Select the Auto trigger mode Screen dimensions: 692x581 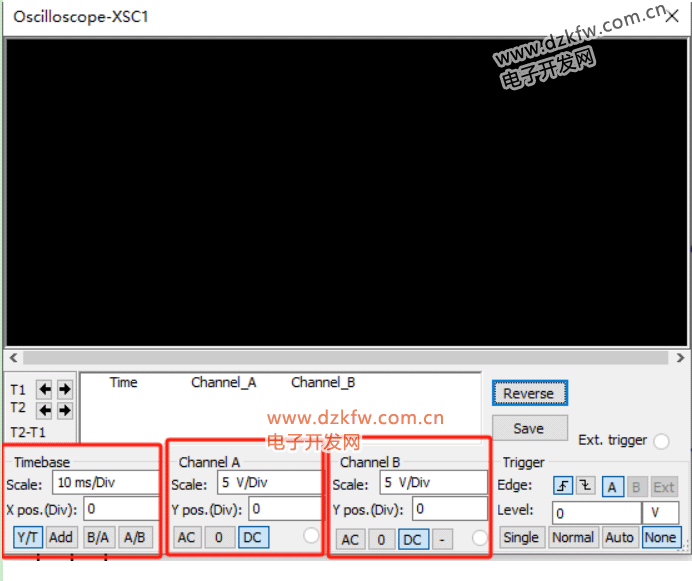(x=619, y=537)
